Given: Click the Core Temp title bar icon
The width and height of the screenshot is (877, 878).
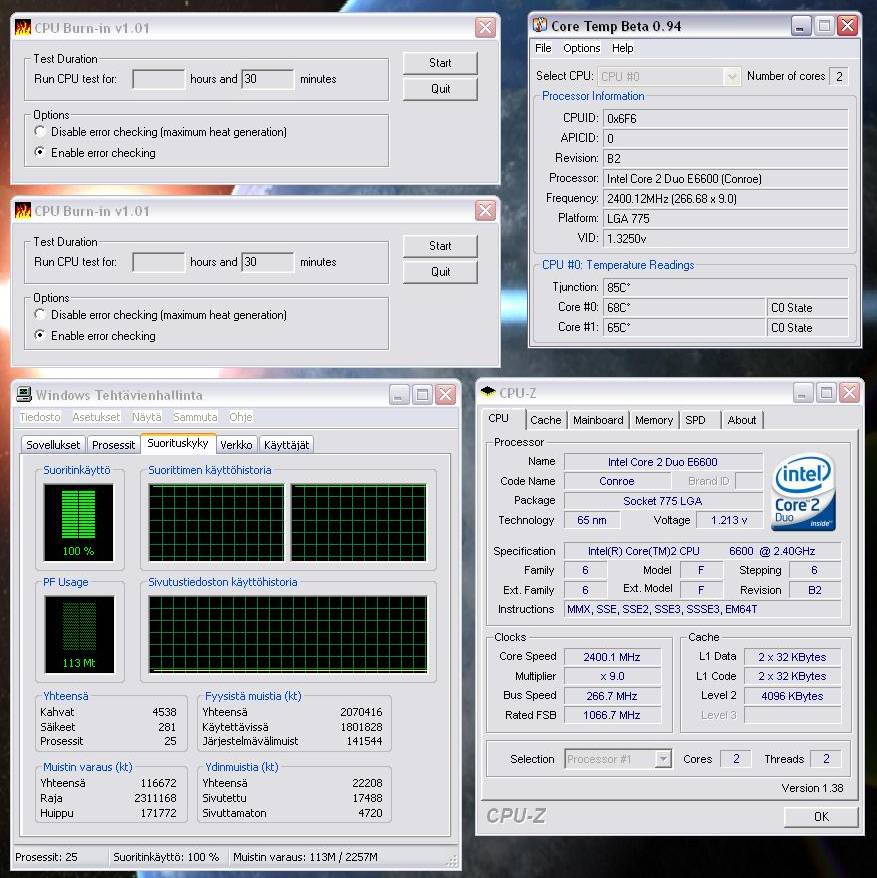Looking at the screenshot, I should pyautogui.click(x=541, y=26).
